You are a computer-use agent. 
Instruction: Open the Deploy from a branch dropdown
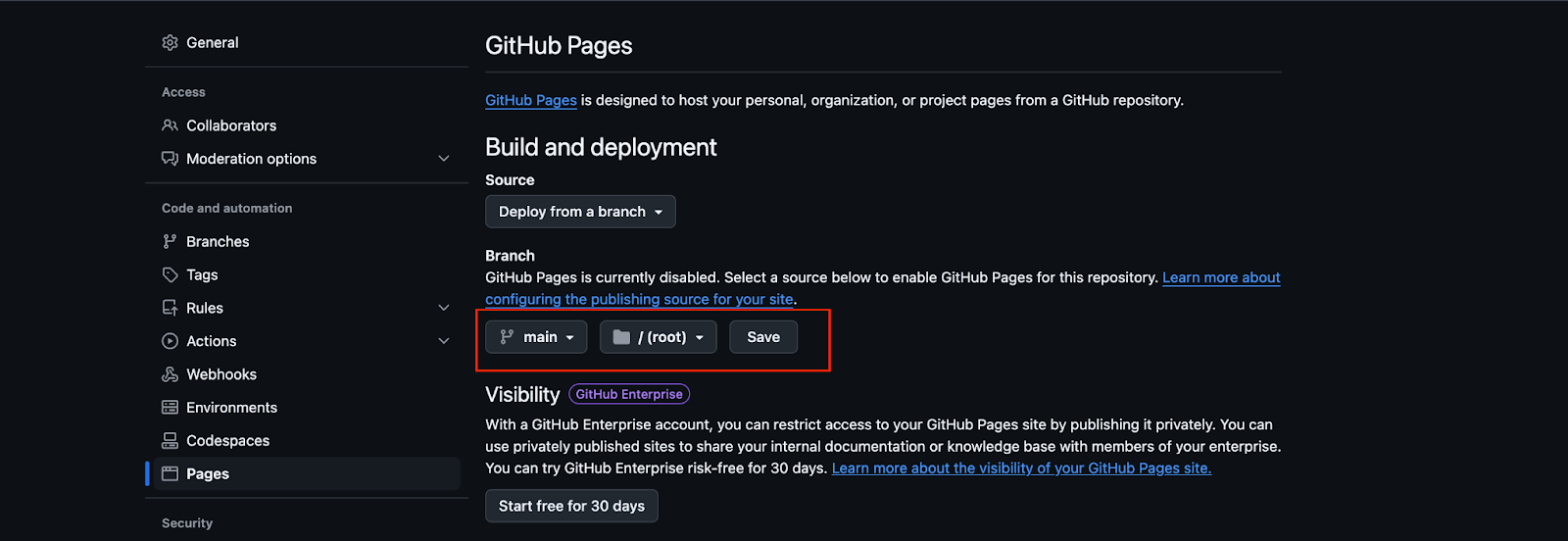point(580,212)
